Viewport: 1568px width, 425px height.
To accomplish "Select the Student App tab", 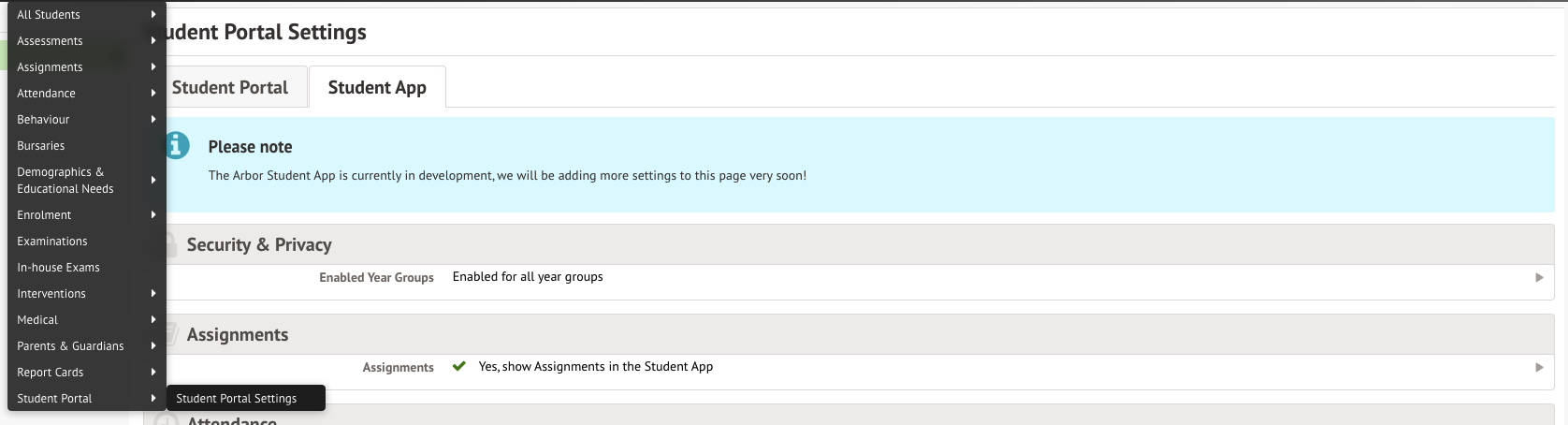I will click(377, 87).
